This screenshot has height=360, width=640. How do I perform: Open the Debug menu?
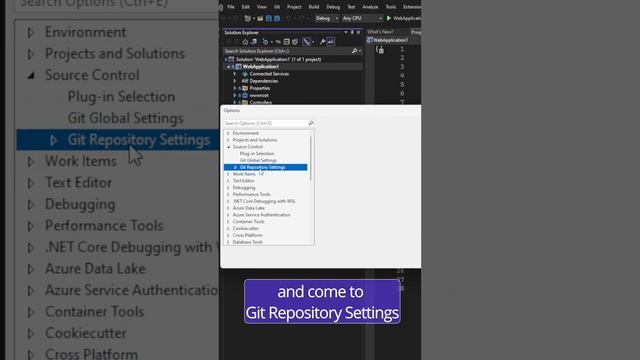[x=333, y=7]
